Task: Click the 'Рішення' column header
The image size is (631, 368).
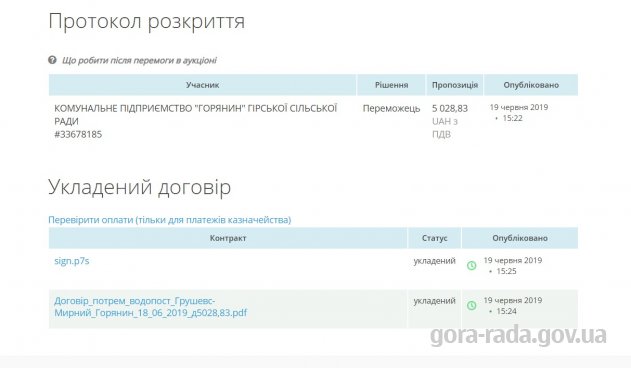Action: pos(392,85)
